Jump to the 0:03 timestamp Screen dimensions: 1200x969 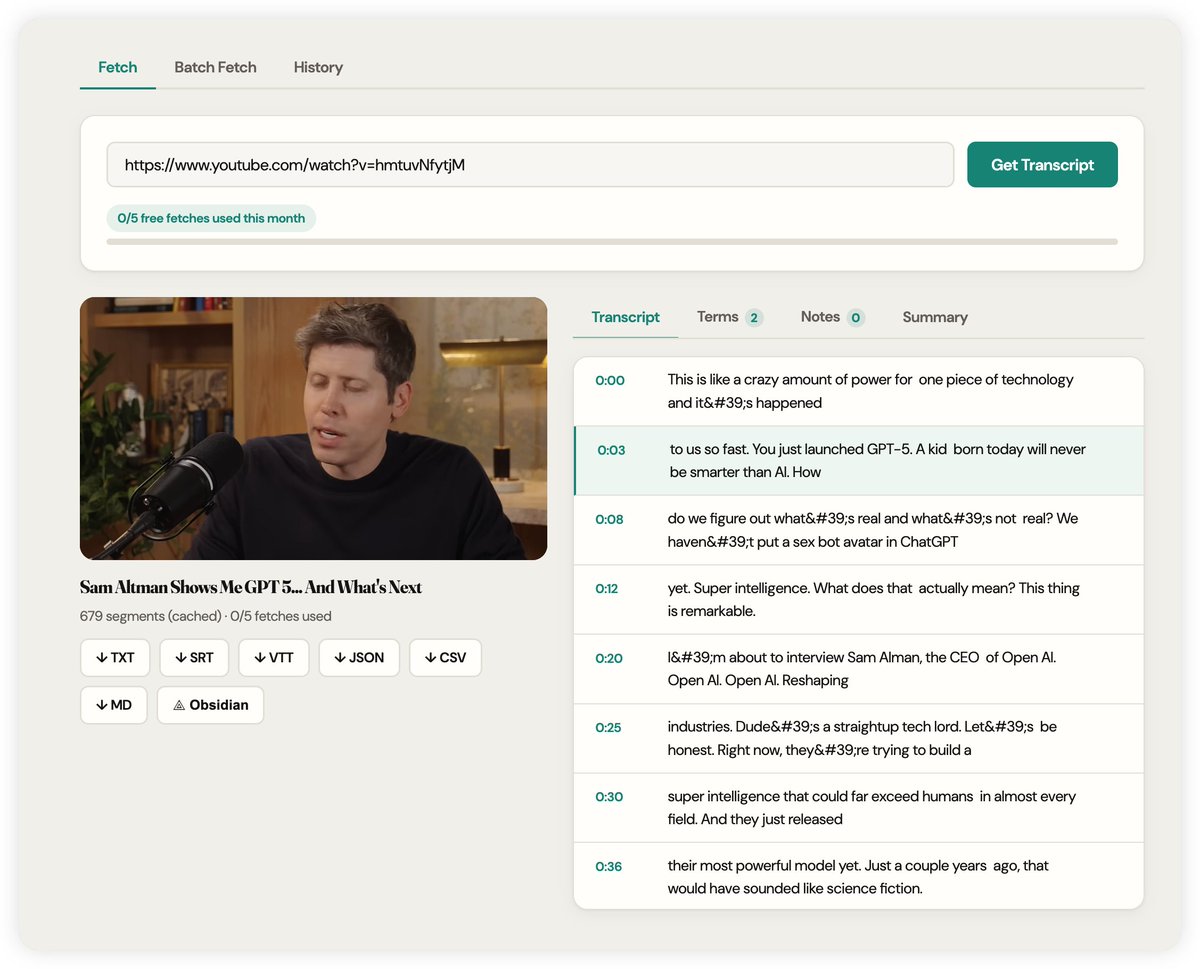coord(611,450)
